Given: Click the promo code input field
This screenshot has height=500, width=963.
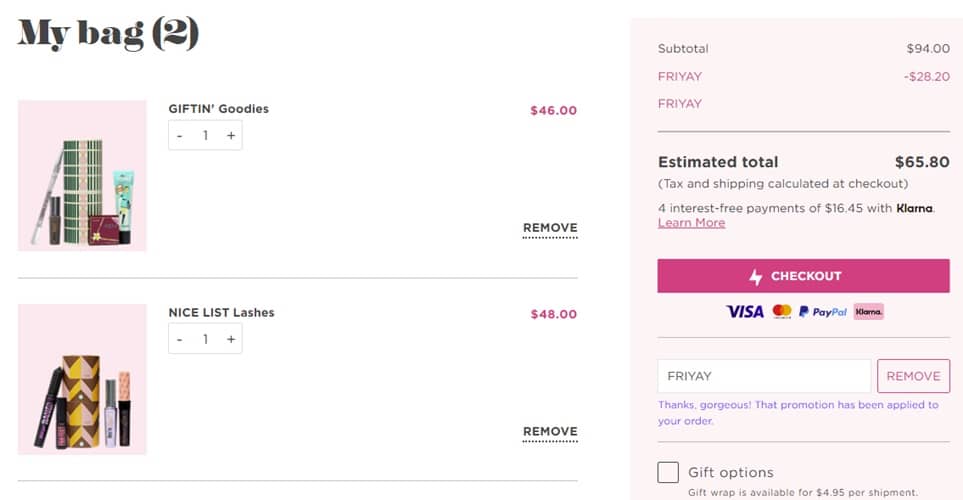Looking at the screenshot, I should [764, 376].
